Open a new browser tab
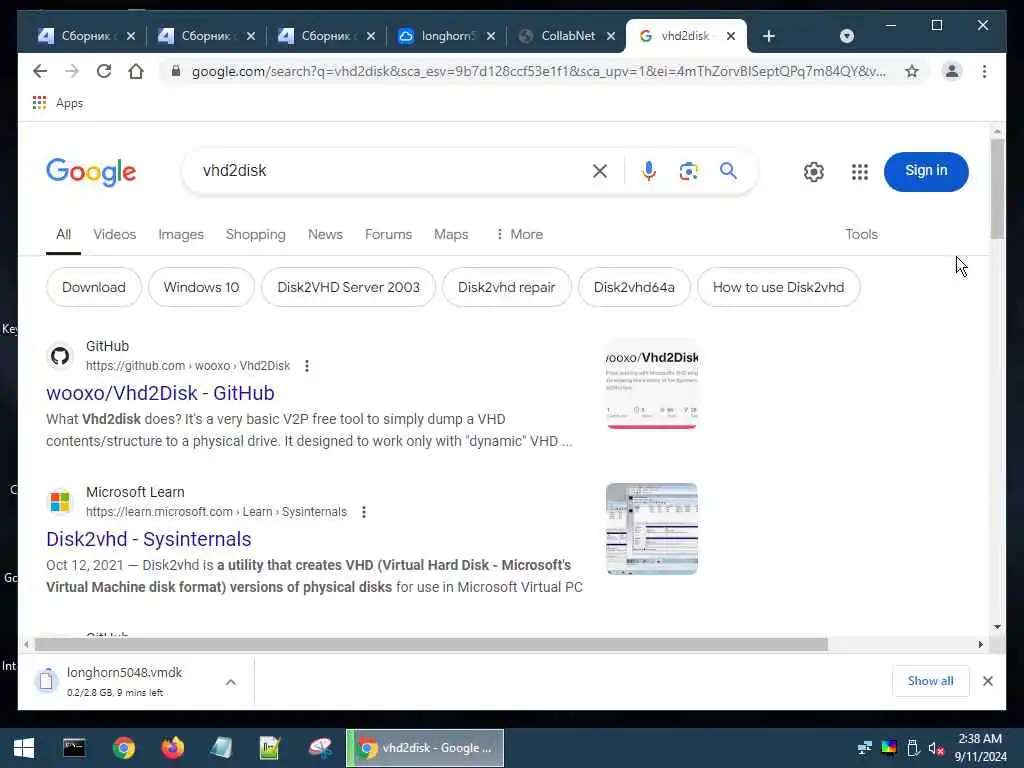This screenshot has height=768, width=1024. coord(769,36)
